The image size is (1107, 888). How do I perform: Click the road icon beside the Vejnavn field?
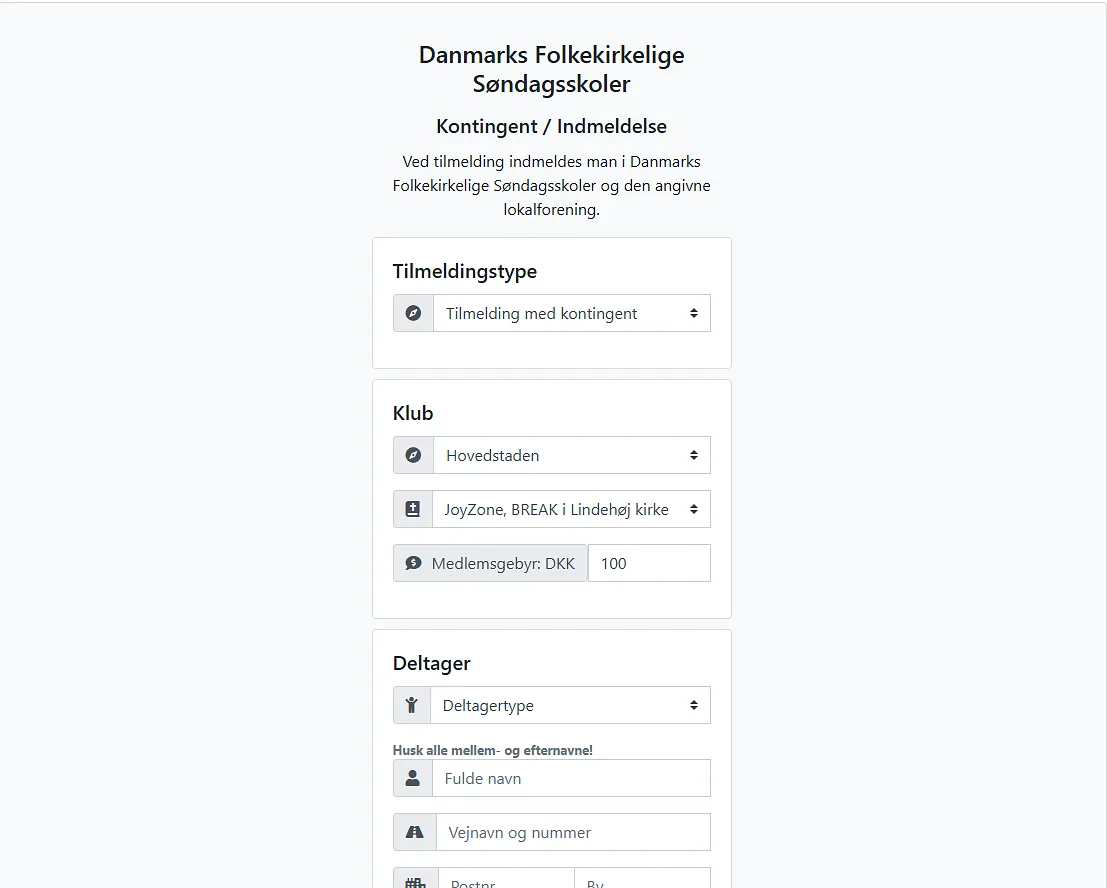[x=415, y=832]
